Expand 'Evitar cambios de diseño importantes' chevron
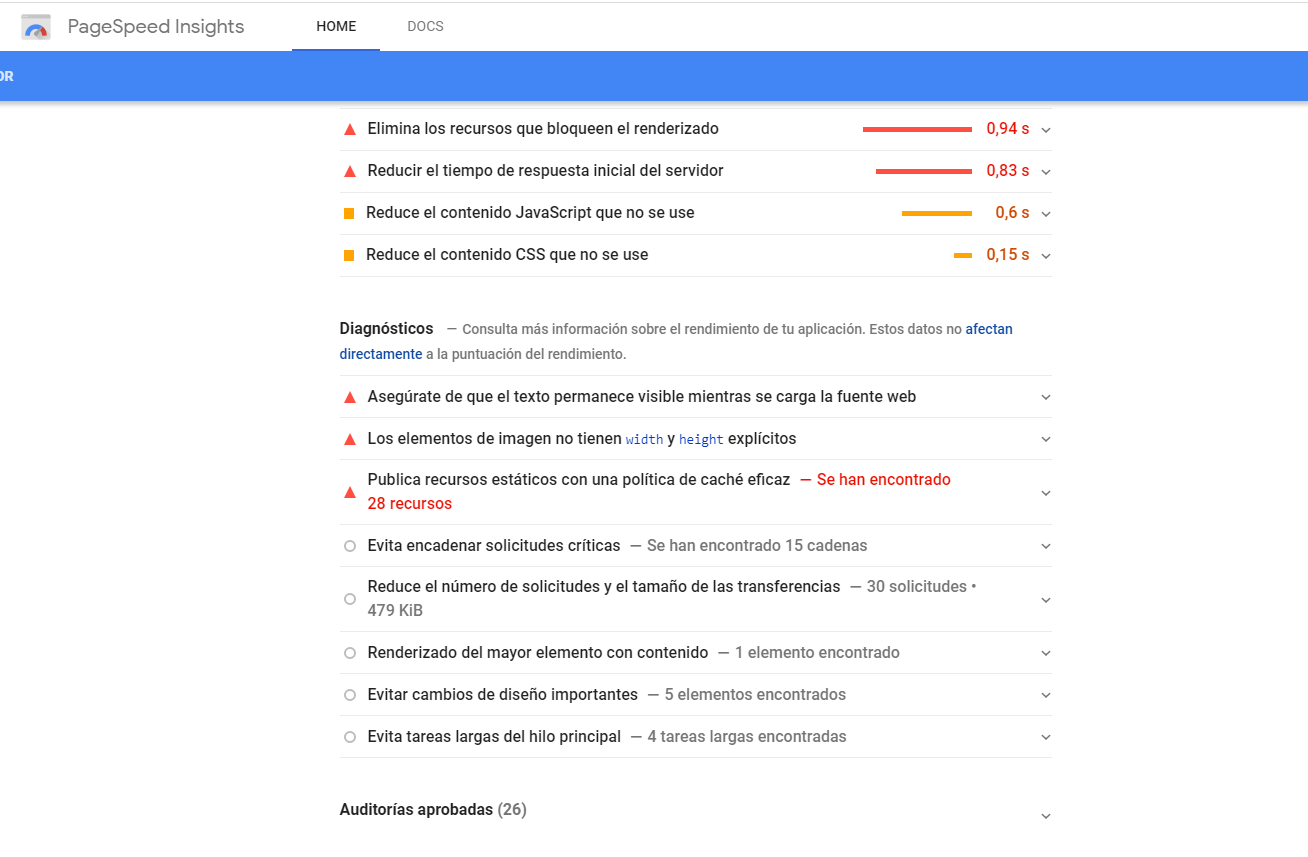The width and height of the screenshot is (1308, 857). (1046, 695)
